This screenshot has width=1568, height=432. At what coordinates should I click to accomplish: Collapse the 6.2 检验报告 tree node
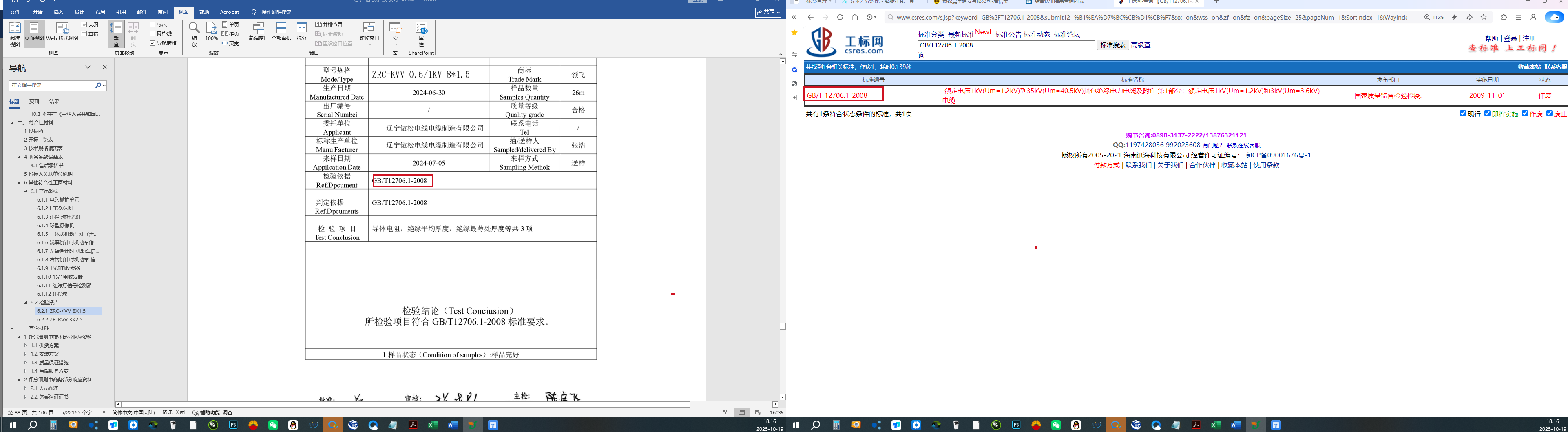click(x=26, y=302)
